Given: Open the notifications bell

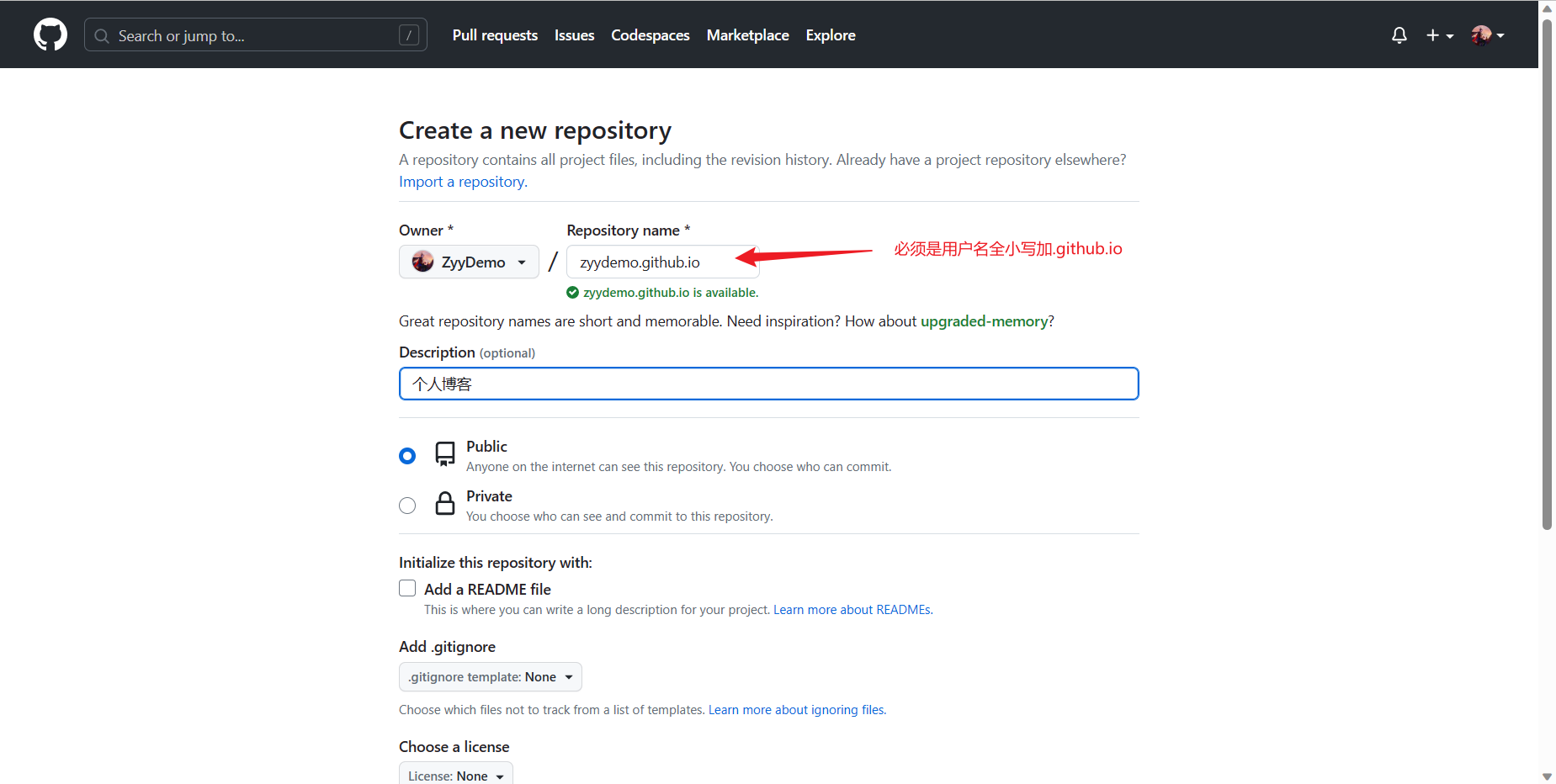Looking at the screenshot, I should [1399, 35].
